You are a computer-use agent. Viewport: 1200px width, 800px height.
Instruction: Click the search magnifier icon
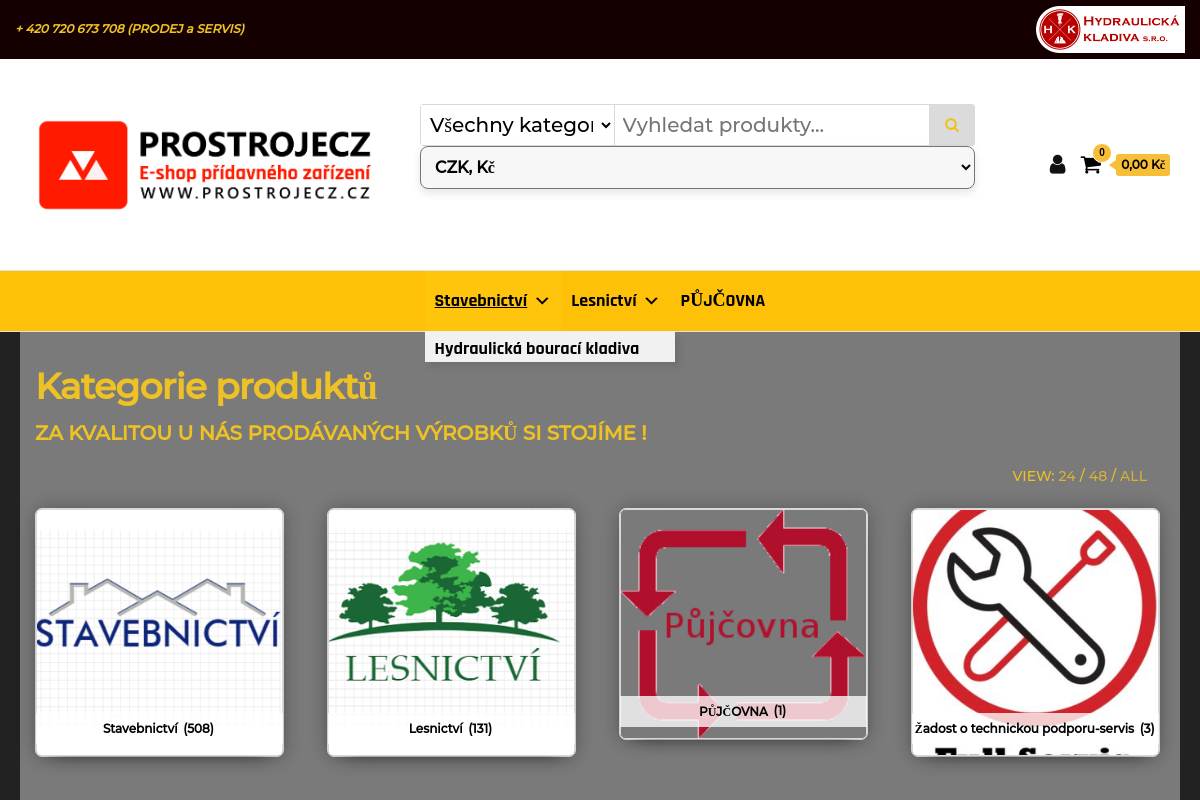tap(951, 125)
